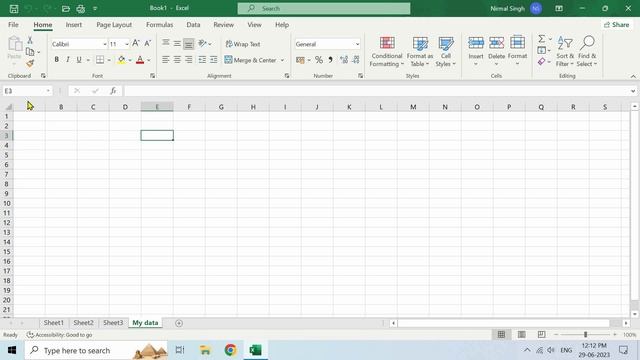This screenshot has height=360, width=640.
Task: Increase decimal places
Action: pyautogui.click(x=344, y=60)
